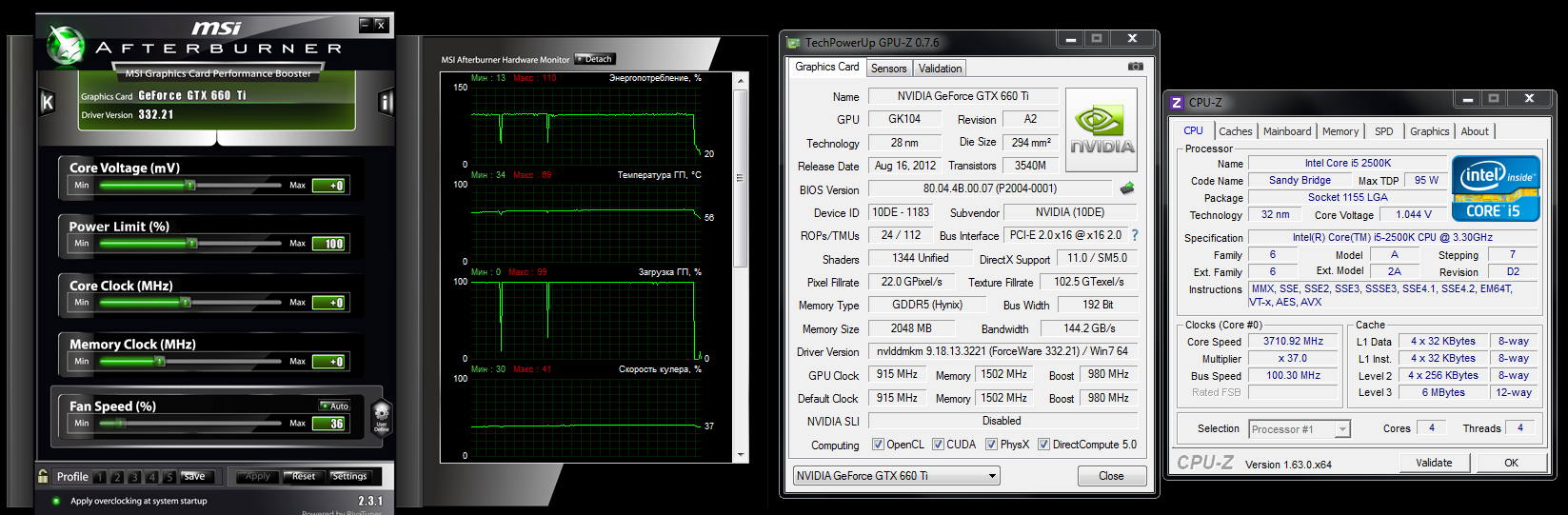Open the Caches tab in CPU-Z
Viewport: 1568px width, 515px height.
pos(1235,131)
